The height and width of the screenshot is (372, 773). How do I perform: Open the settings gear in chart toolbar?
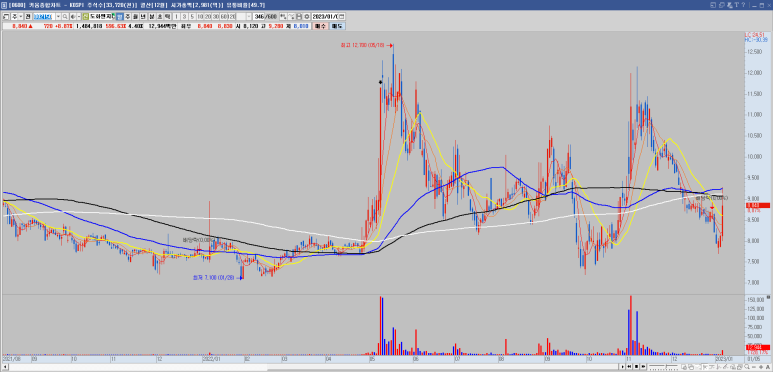point(307,16)
